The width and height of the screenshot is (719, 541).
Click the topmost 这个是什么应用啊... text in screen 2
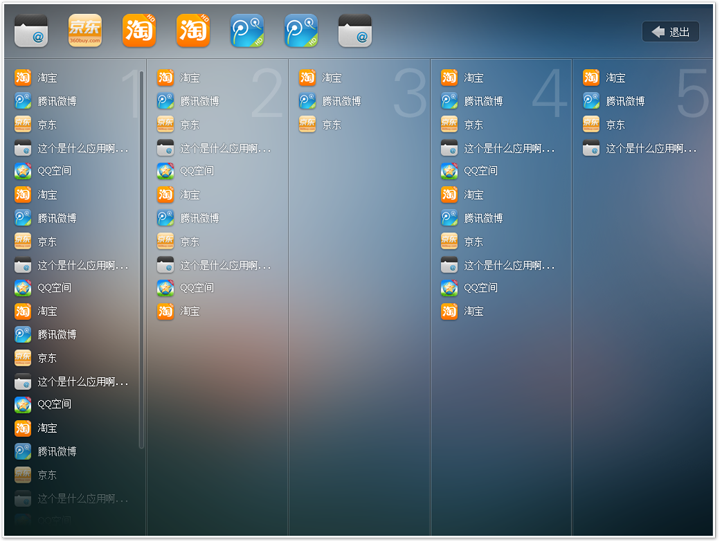coord(225,149)
